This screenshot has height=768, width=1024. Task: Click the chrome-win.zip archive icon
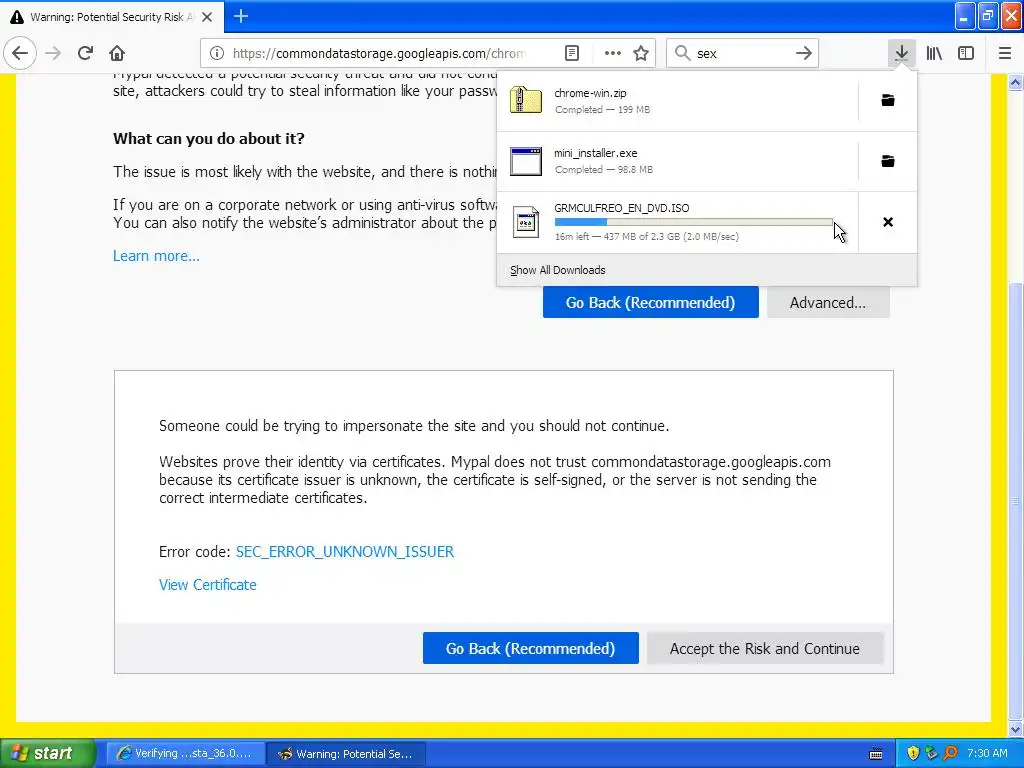[526, 100]
